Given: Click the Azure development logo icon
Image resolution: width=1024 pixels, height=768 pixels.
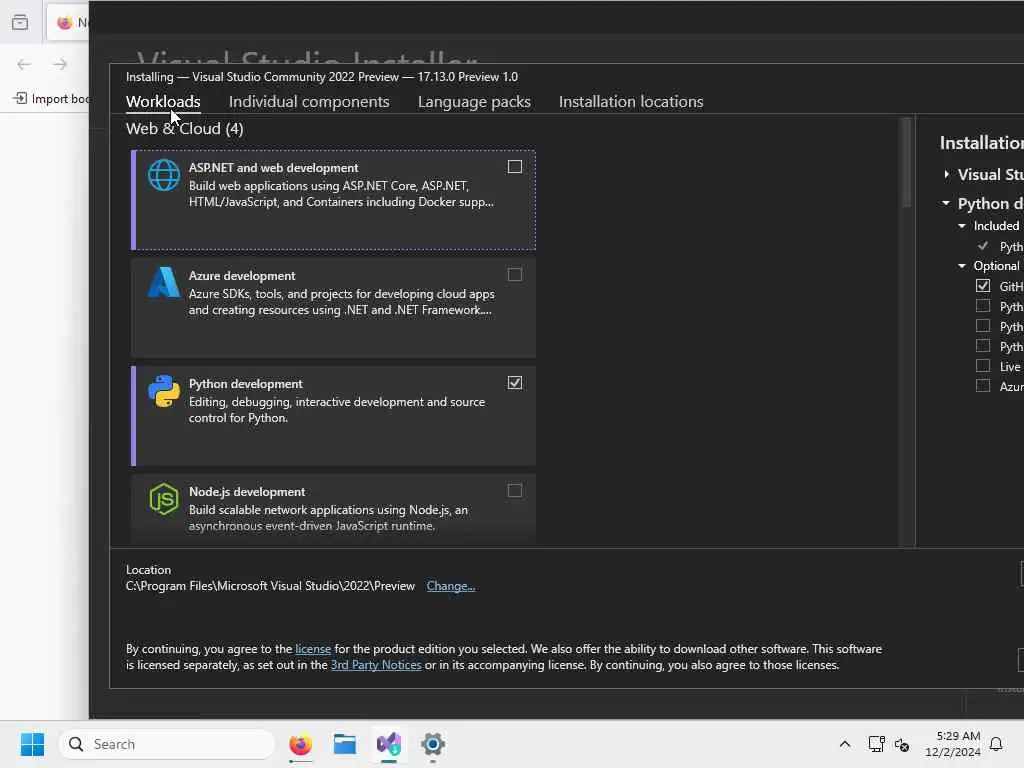Looking at the screenshot, I should coord(163,282).
